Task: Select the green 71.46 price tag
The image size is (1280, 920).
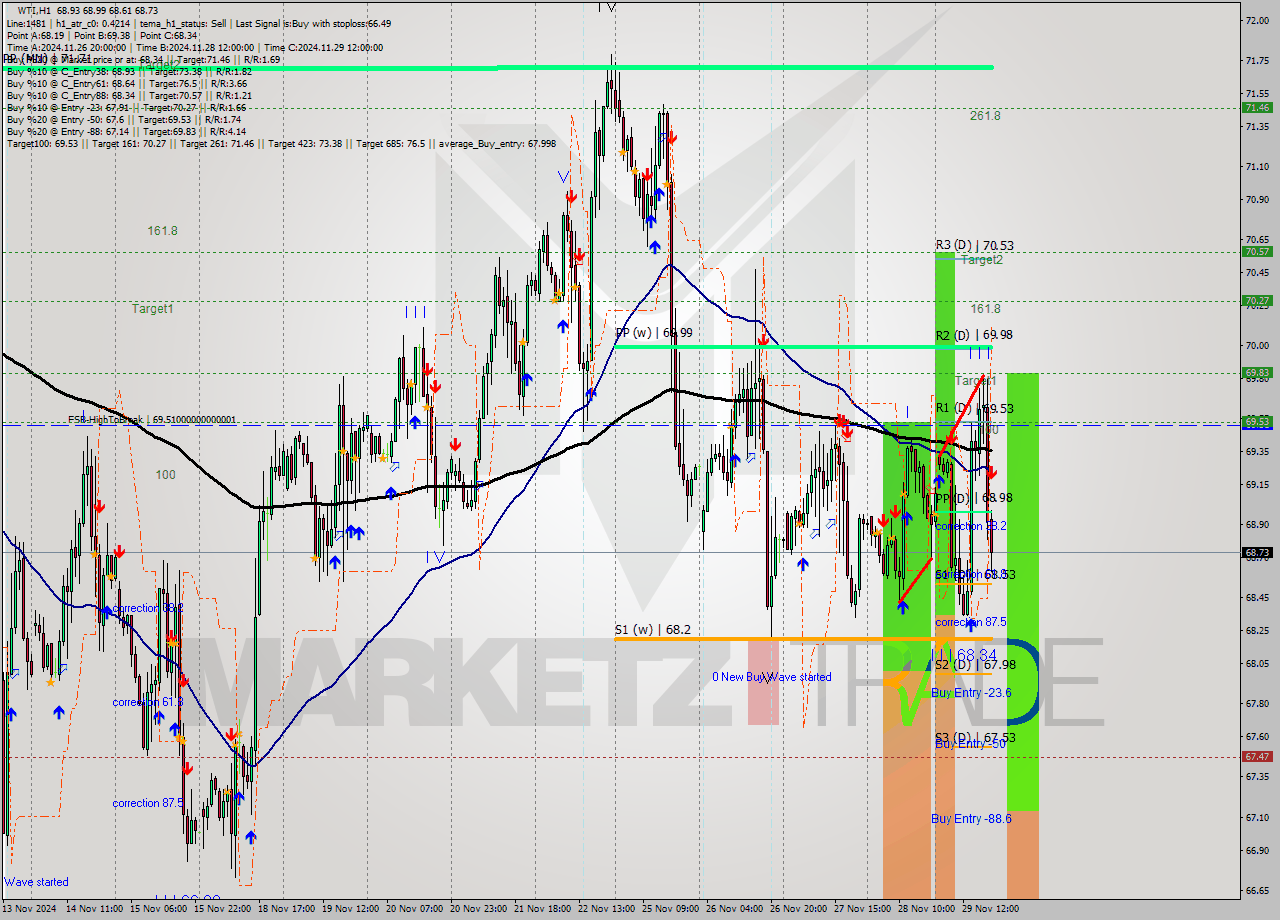Action: point(1257,107)
